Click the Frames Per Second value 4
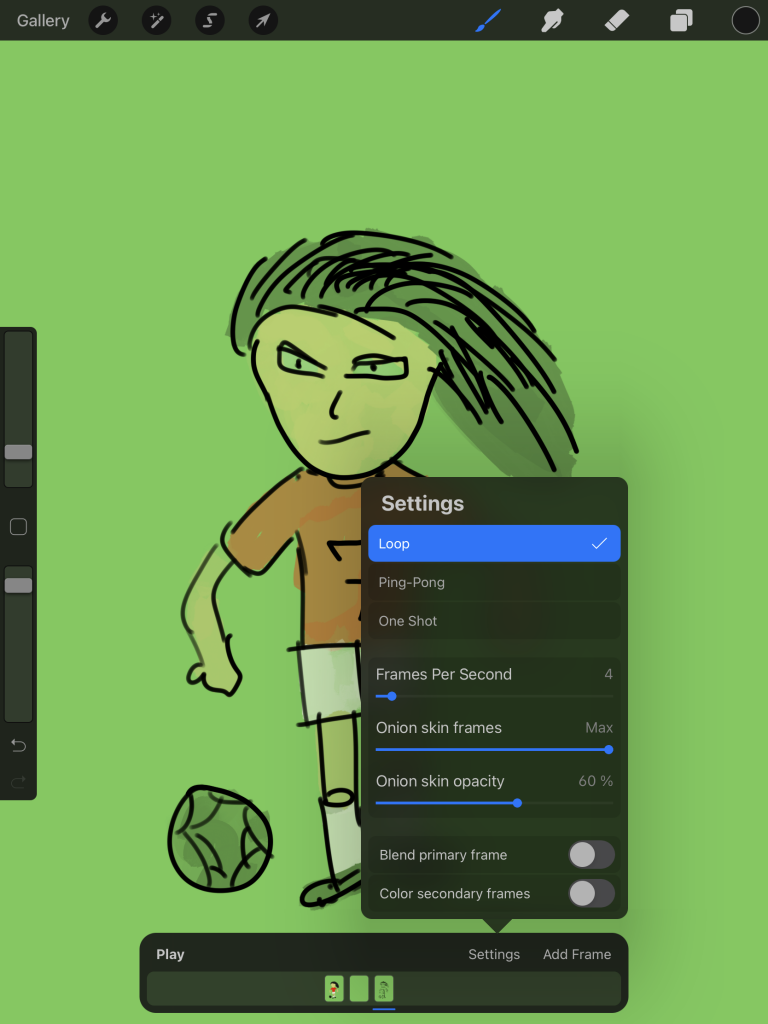The height and width of the screenshot is (1024, 768). pyautogui.click(x=608, y=674)
